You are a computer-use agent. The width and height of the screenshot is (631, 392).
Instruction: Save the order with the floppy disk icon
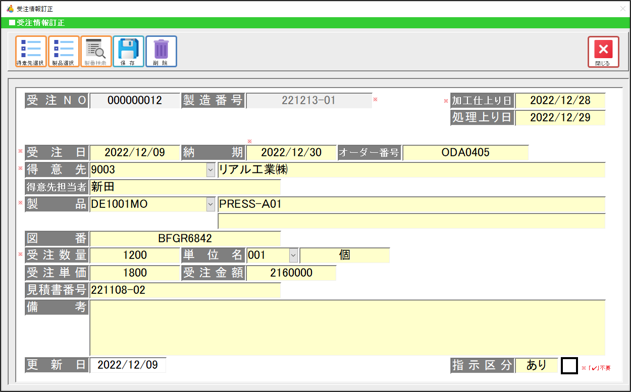(128, 51)
